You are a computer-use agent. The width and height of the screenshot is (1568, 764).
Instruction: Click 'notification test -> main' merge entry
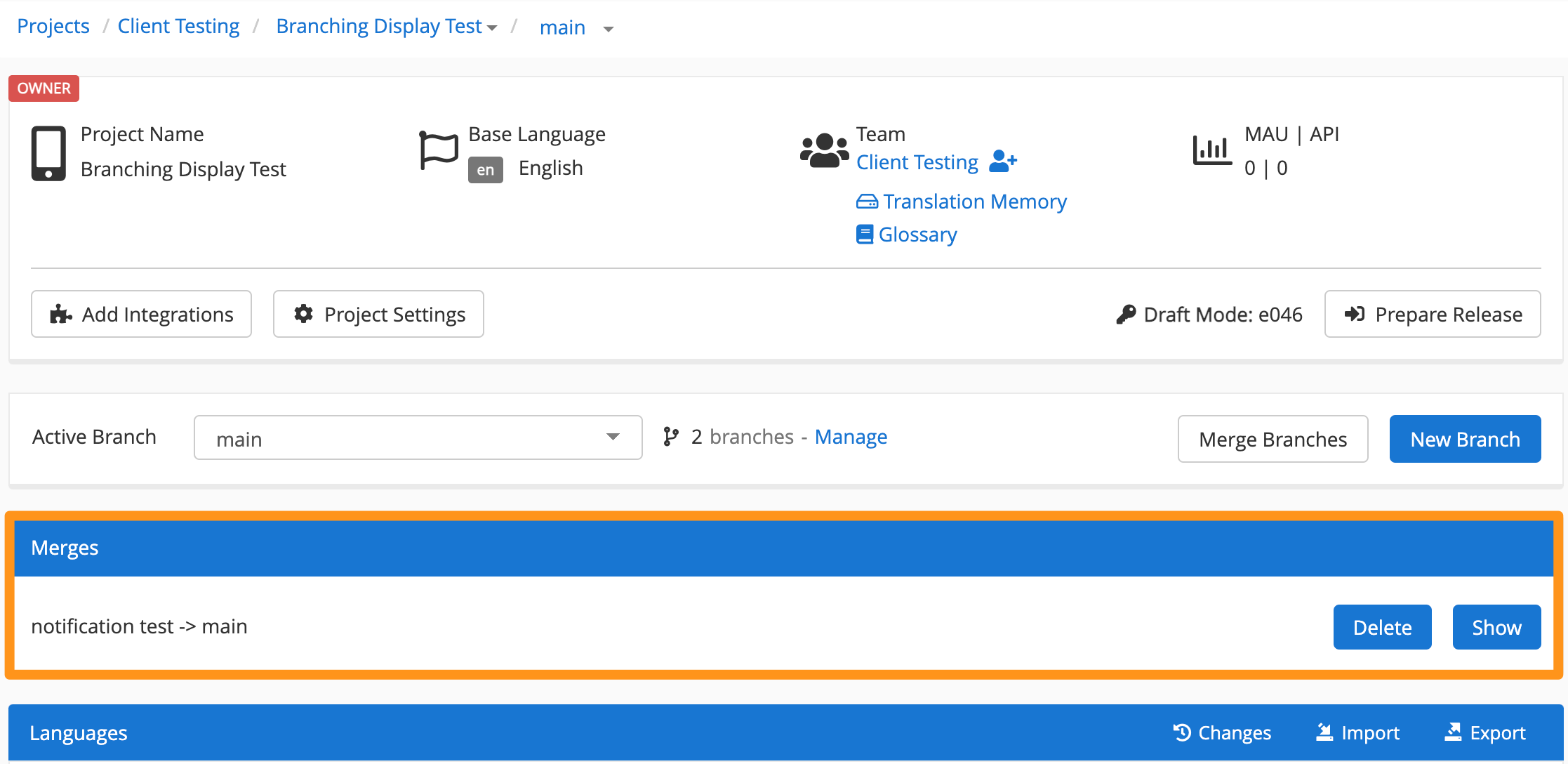[139, 626]
